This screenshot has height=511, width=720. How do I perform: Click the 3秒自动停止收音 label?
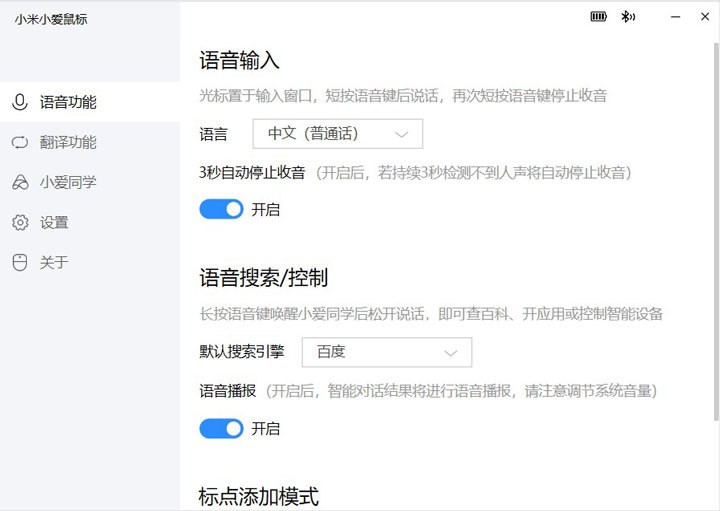(252, 173)
